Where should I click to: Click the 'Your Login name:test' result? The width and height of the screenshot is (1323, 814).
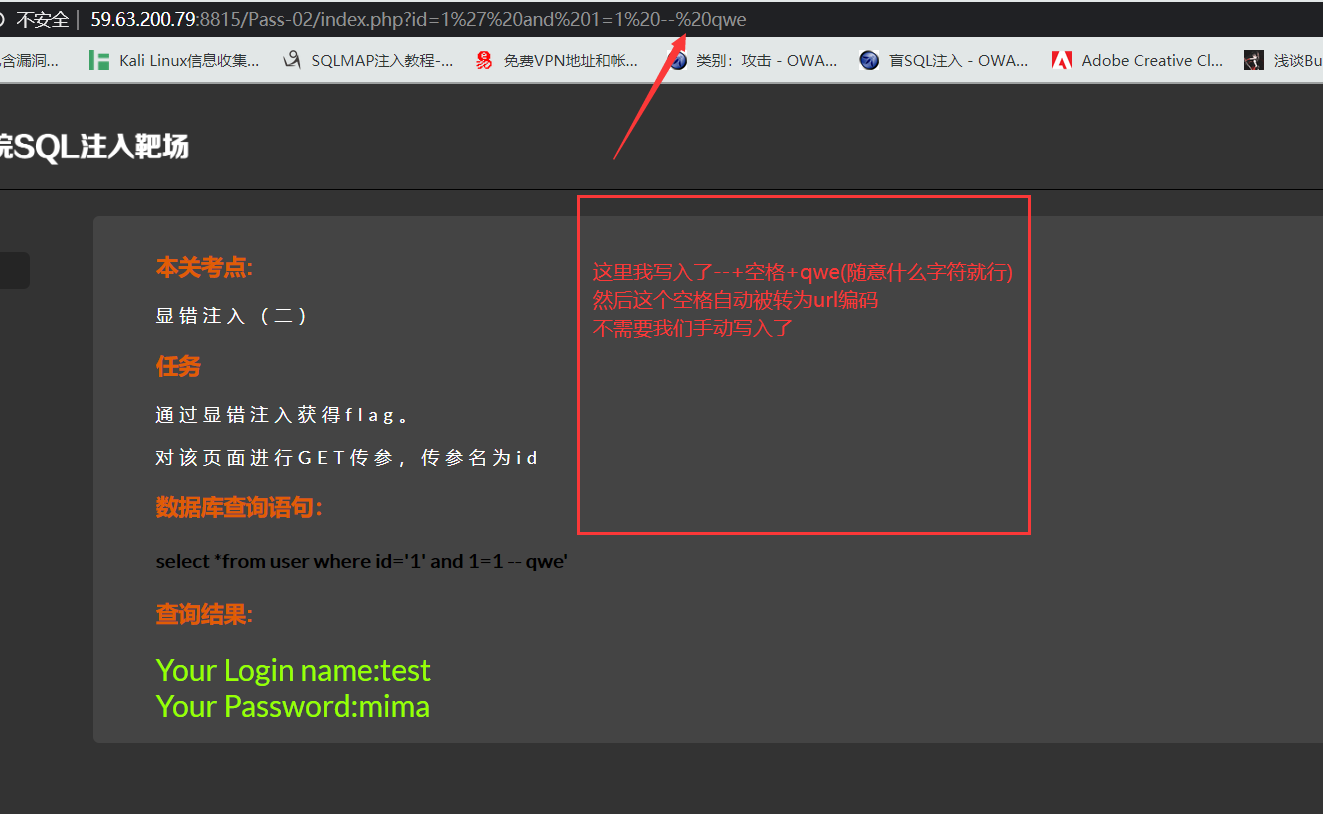coord(293,669)
